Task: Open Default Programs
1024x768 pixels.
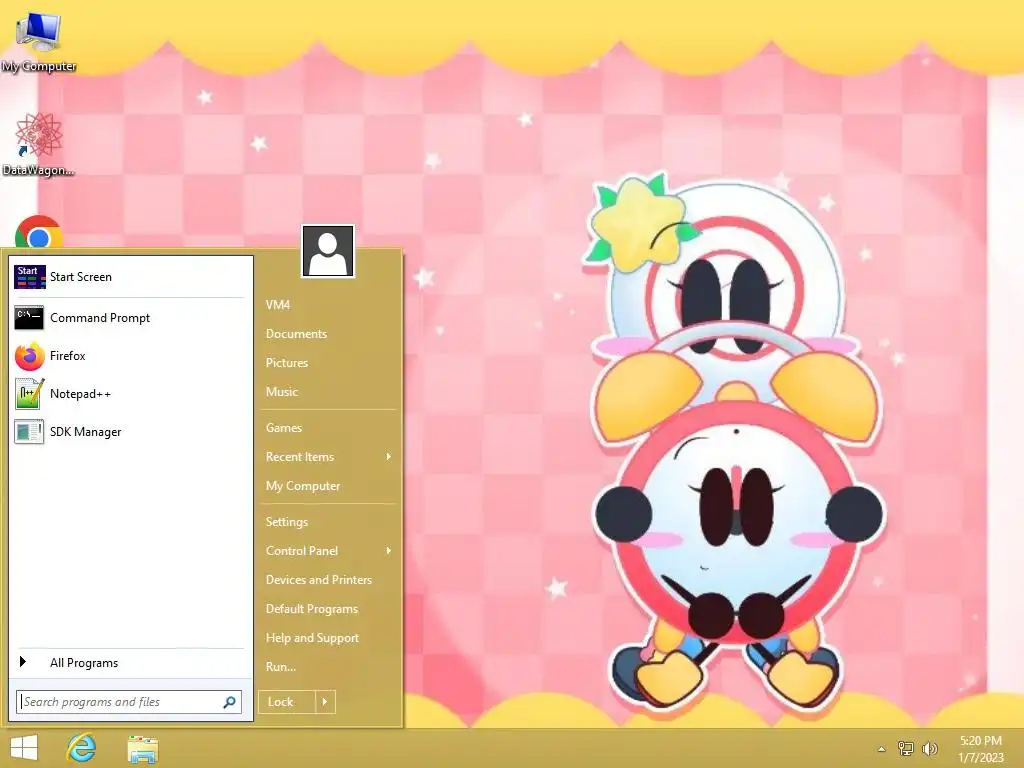Action: (312, 609)
